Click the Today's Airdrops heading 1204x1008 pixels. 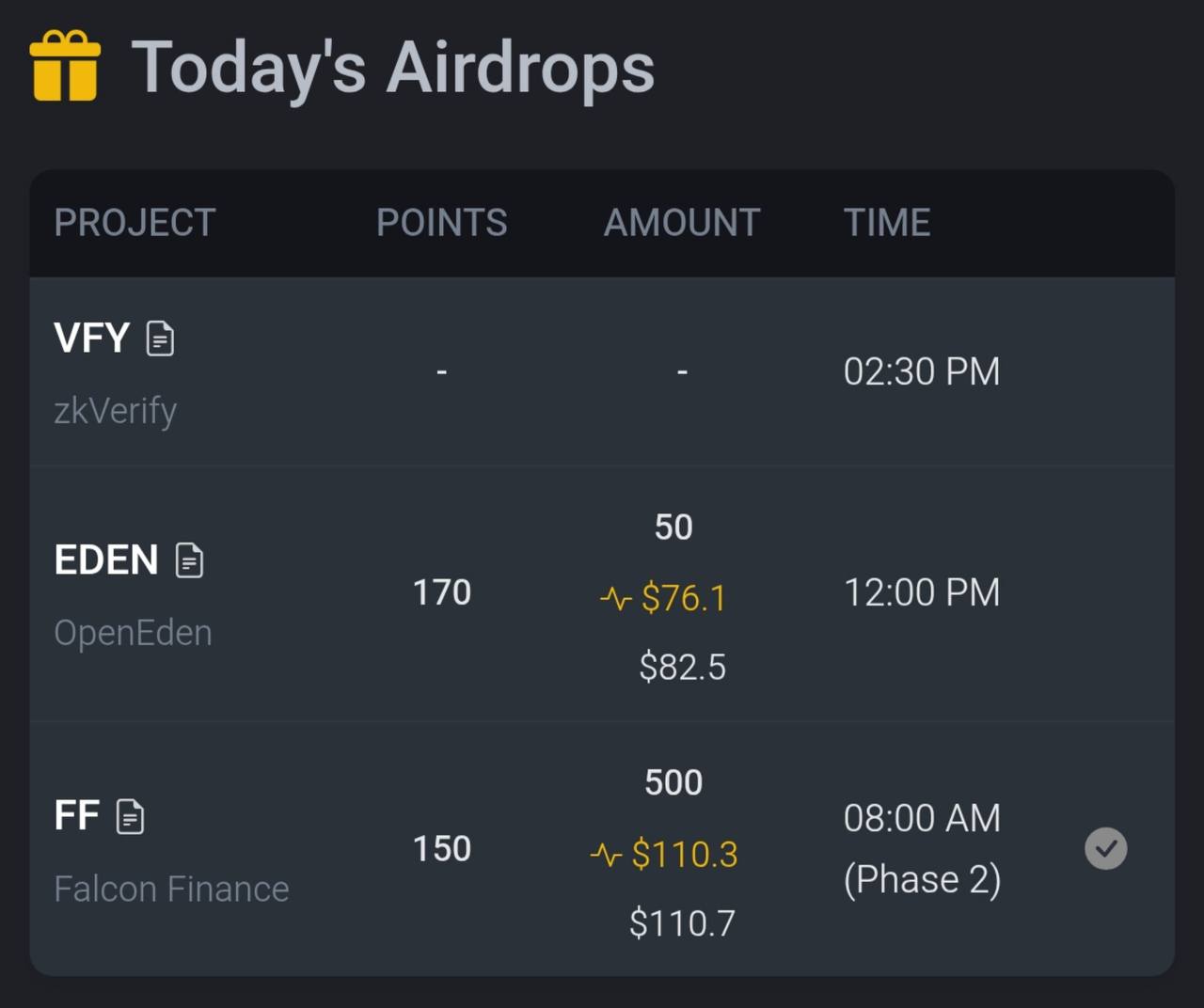point(392,68)
